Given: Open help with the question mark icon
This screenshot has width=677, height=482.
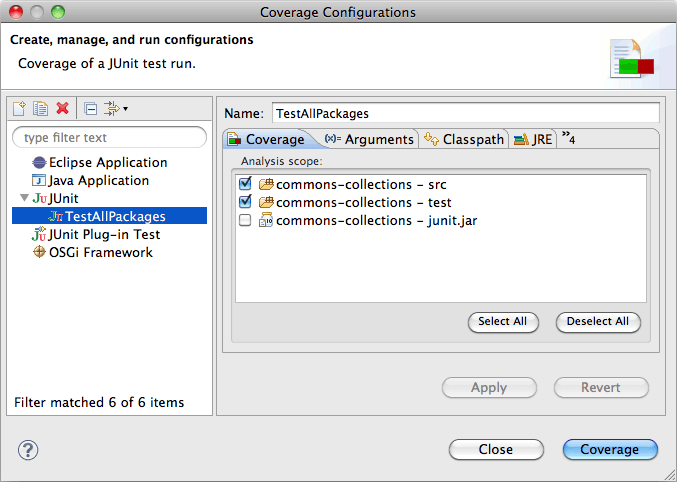Looking at the screenshot, I should point(28,450).
